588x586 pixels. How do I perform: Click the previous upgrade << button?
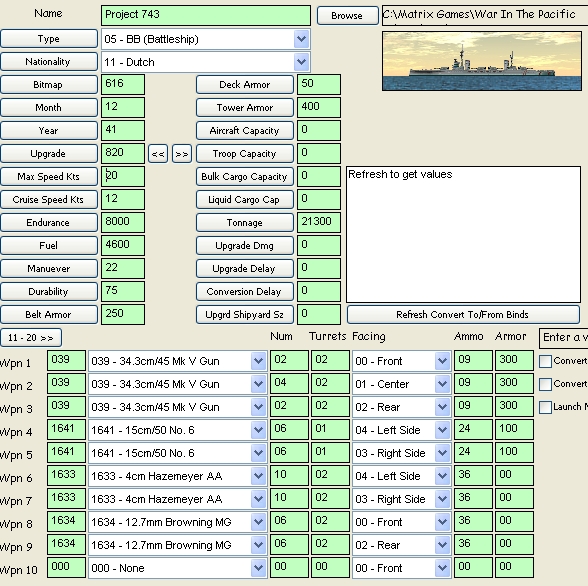pyautogui.click(x=158, y=154)
